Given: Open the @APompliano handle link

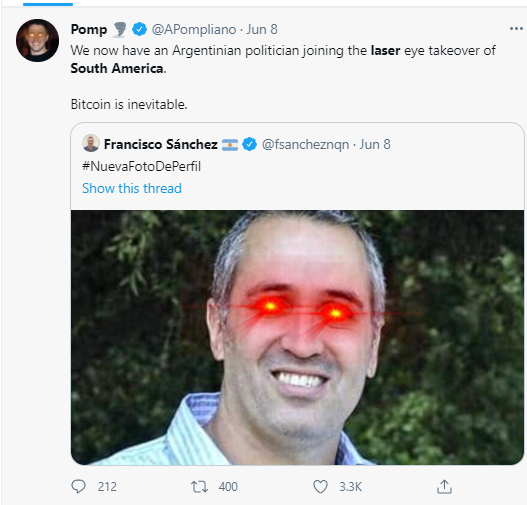Looking at the screenshot, I should [194, 30].
